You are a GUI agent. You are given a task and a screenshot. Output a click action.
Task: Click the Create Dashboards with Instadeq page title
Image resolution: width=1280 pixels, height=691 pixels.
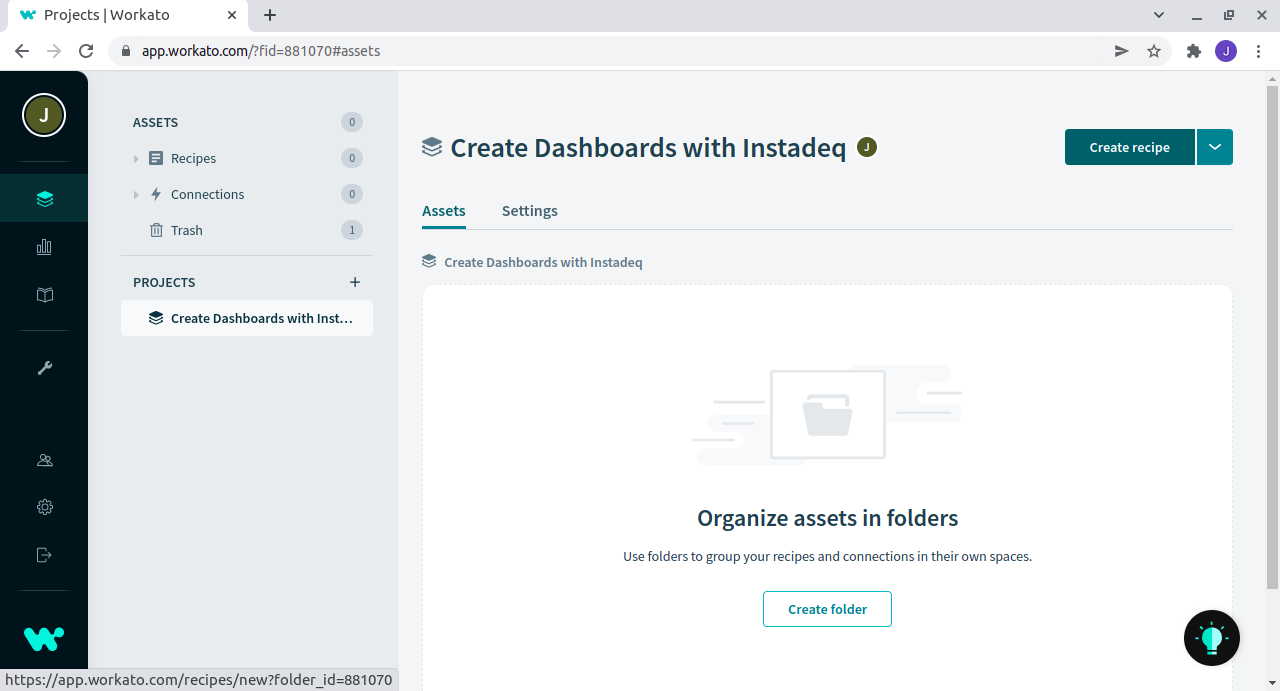pos(648,148)
